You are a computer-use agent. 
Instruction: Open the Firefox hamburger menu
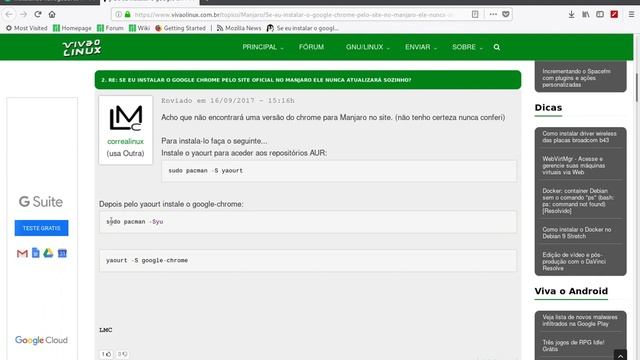tap(631, 14)
